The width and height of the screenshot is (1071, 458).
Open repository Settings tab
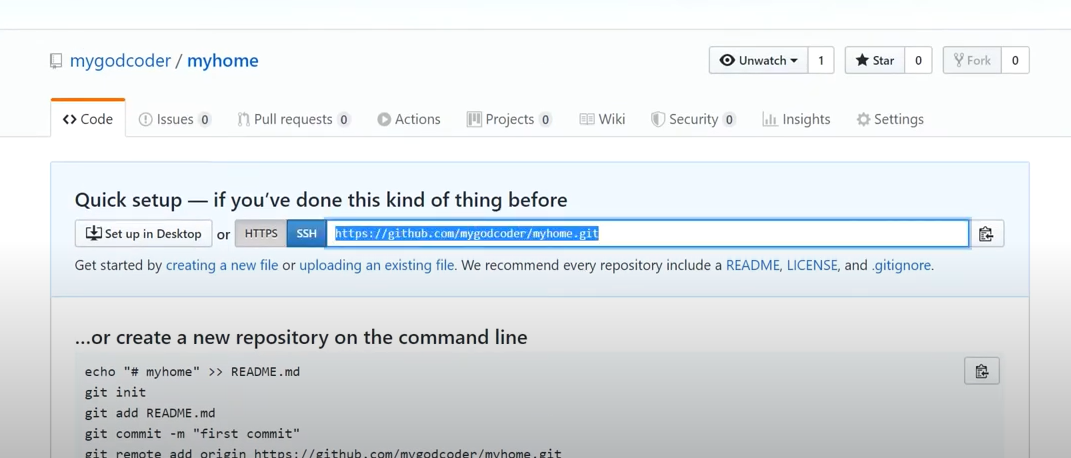click(x=890, y=119)
